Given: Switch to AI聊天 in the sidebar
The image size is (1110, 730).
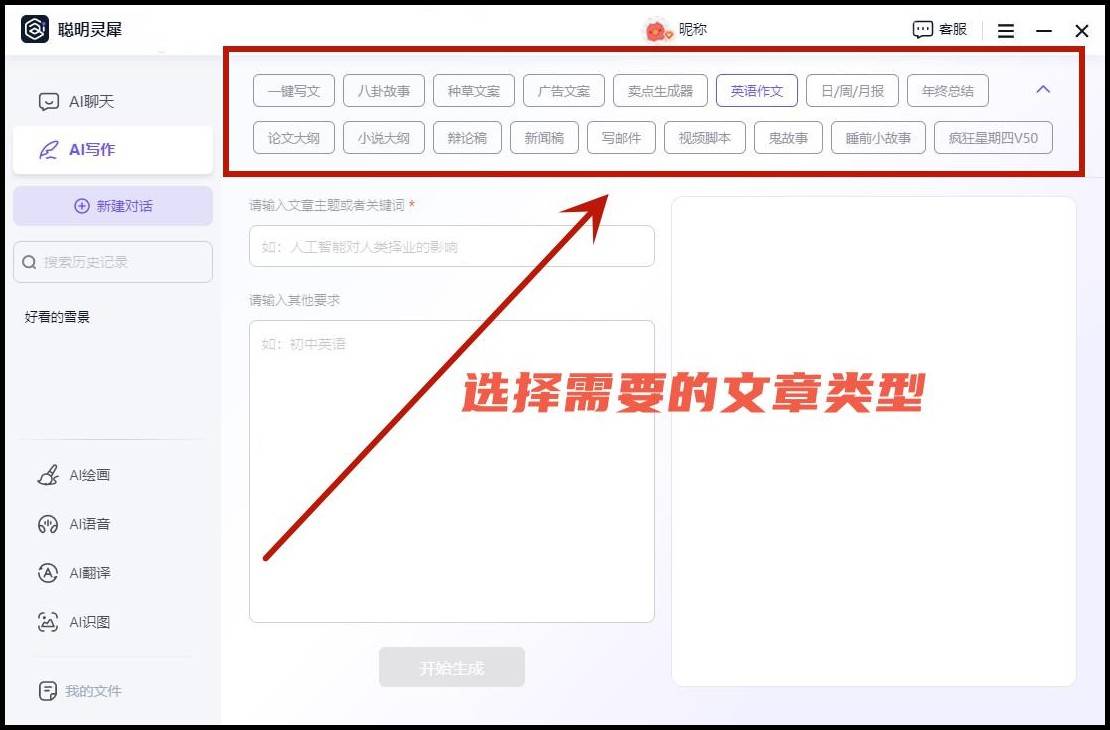Looking at the screenshot, I should tap(113, 102).
